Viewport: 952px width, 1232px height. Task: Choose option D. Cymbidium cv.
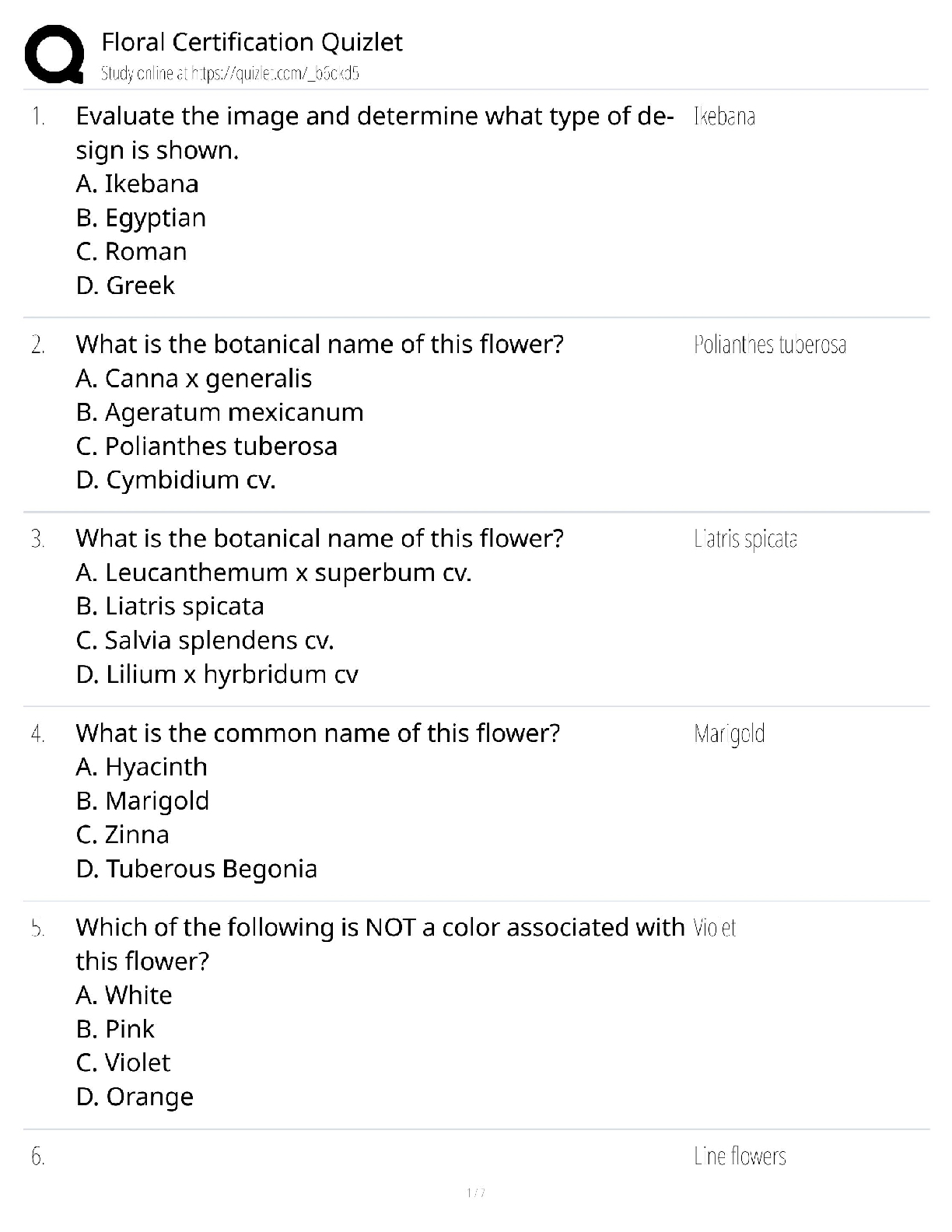pyautogui.click(x=177, y=480)
